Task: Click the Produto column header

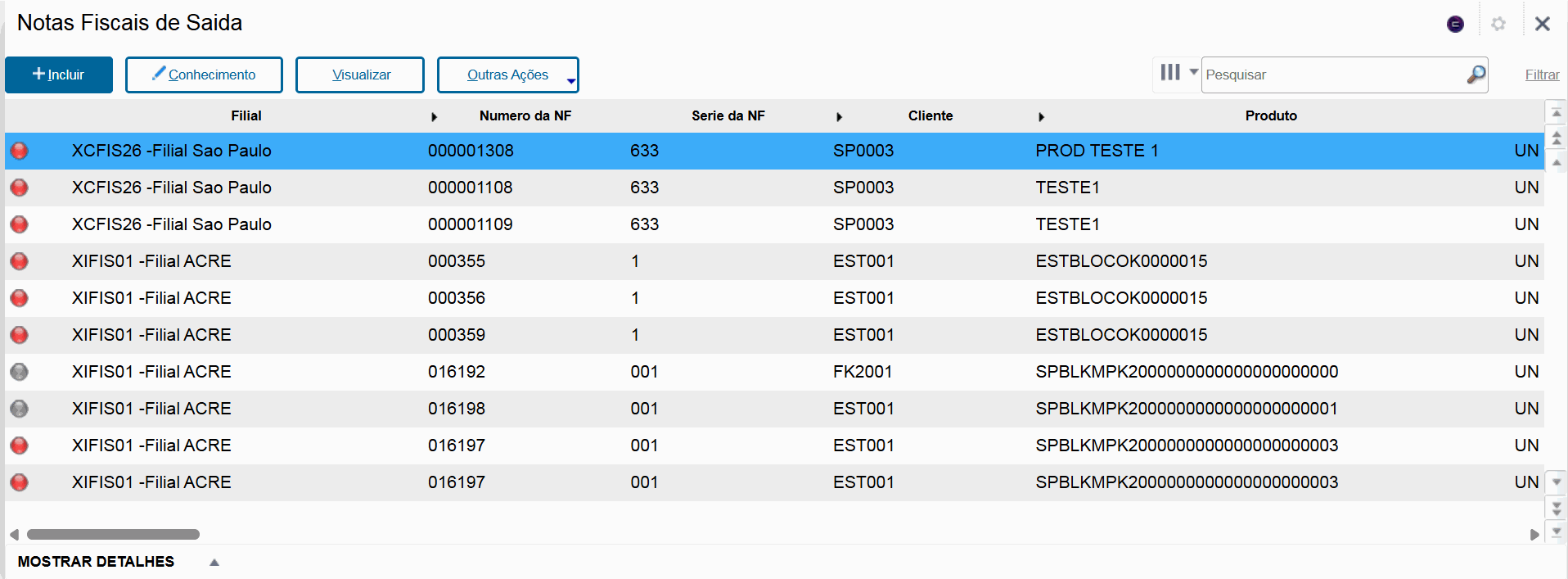Action: (x=1270, y=116)
